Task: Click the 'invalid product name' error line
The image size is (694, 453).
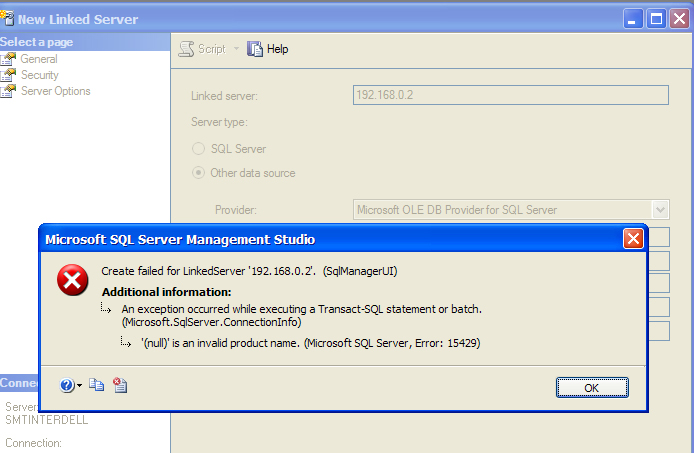Action: [x=311, y=343]
